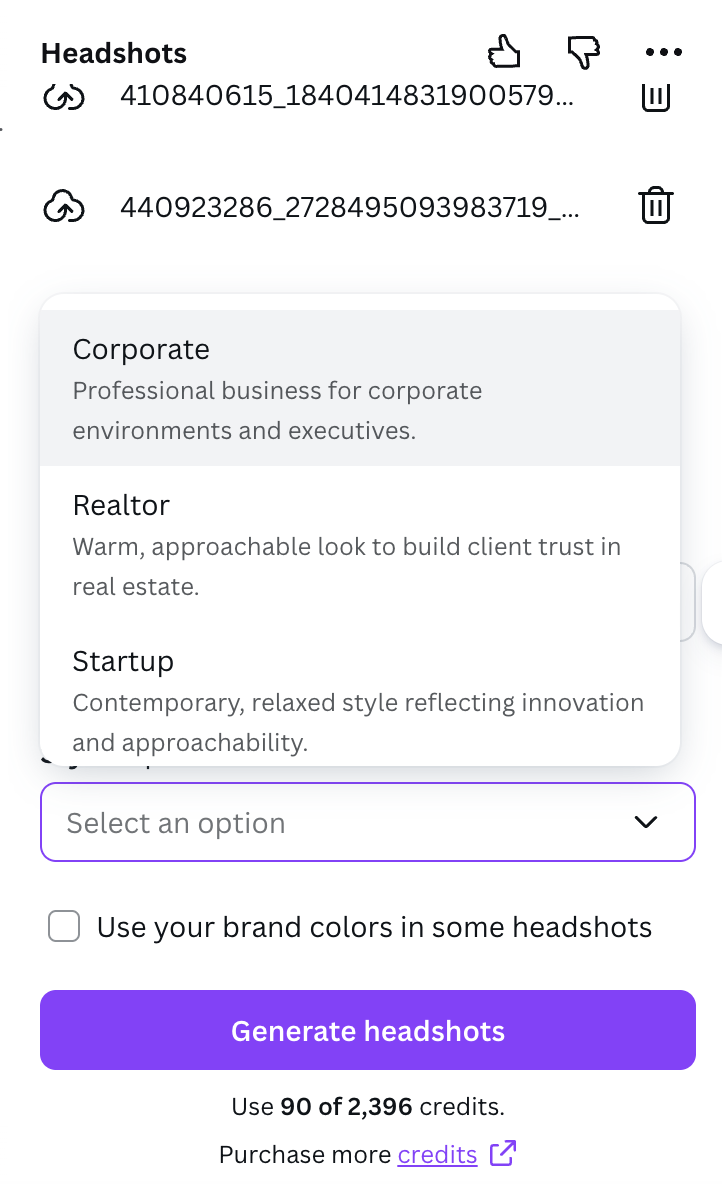The width and height of the screenshot is (722, 1184).
Task: Click the external link icon next to credits
Action: tap(503, 1154)
